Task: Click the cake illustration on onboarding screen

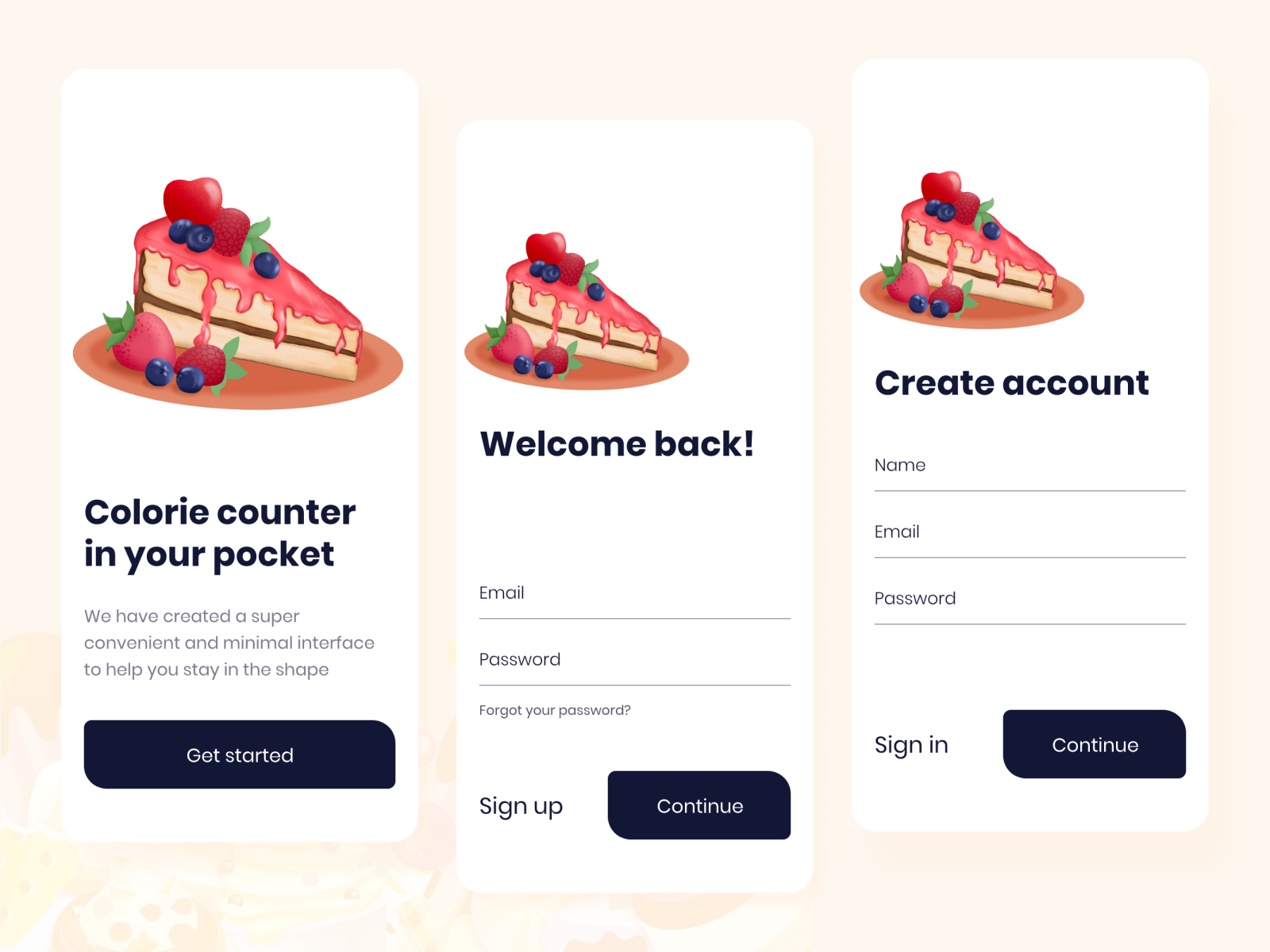Action: click(x=238, y=294)
